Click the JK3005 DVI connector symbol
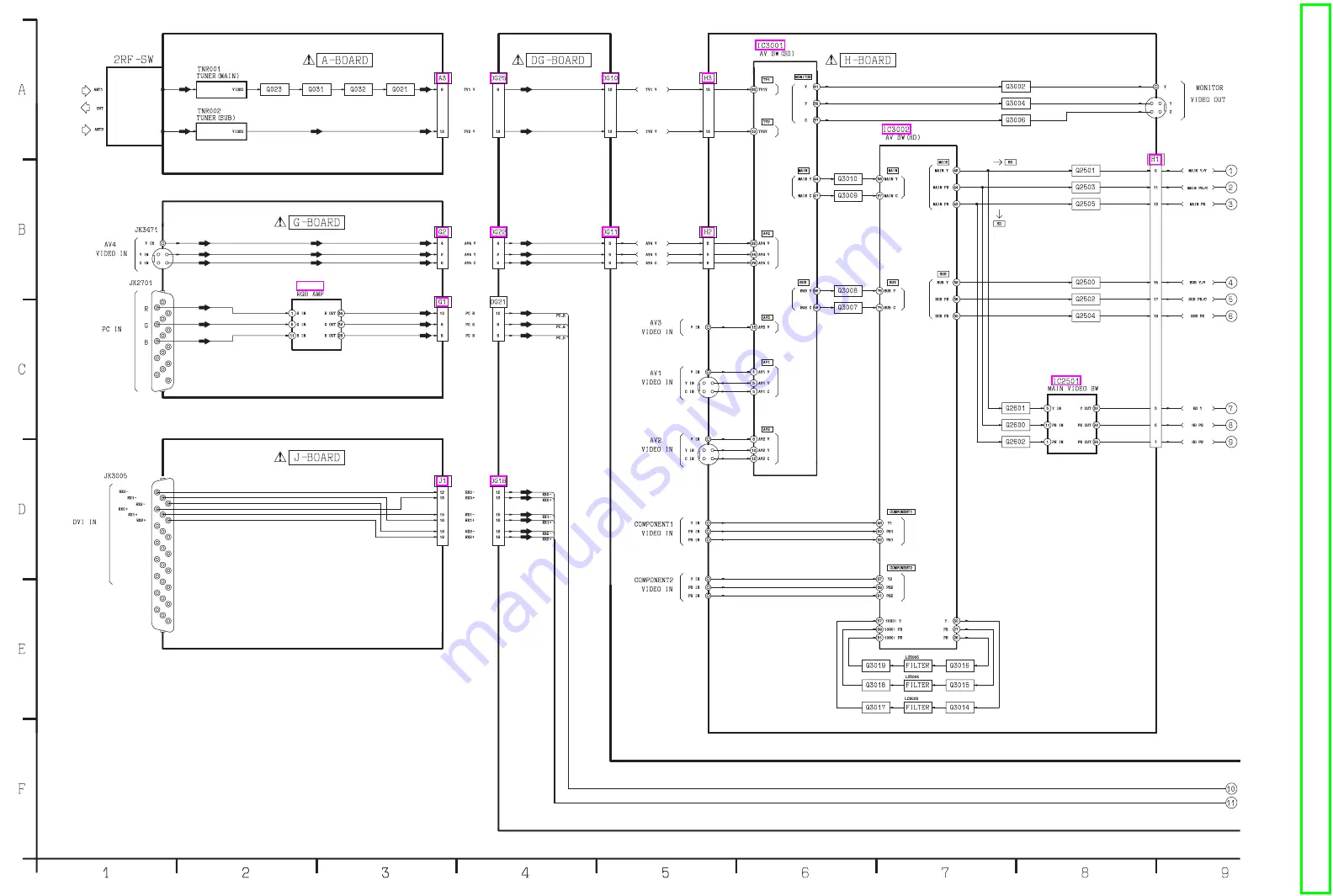Screen dimensions: 1333x896 (x=163, y=555)
